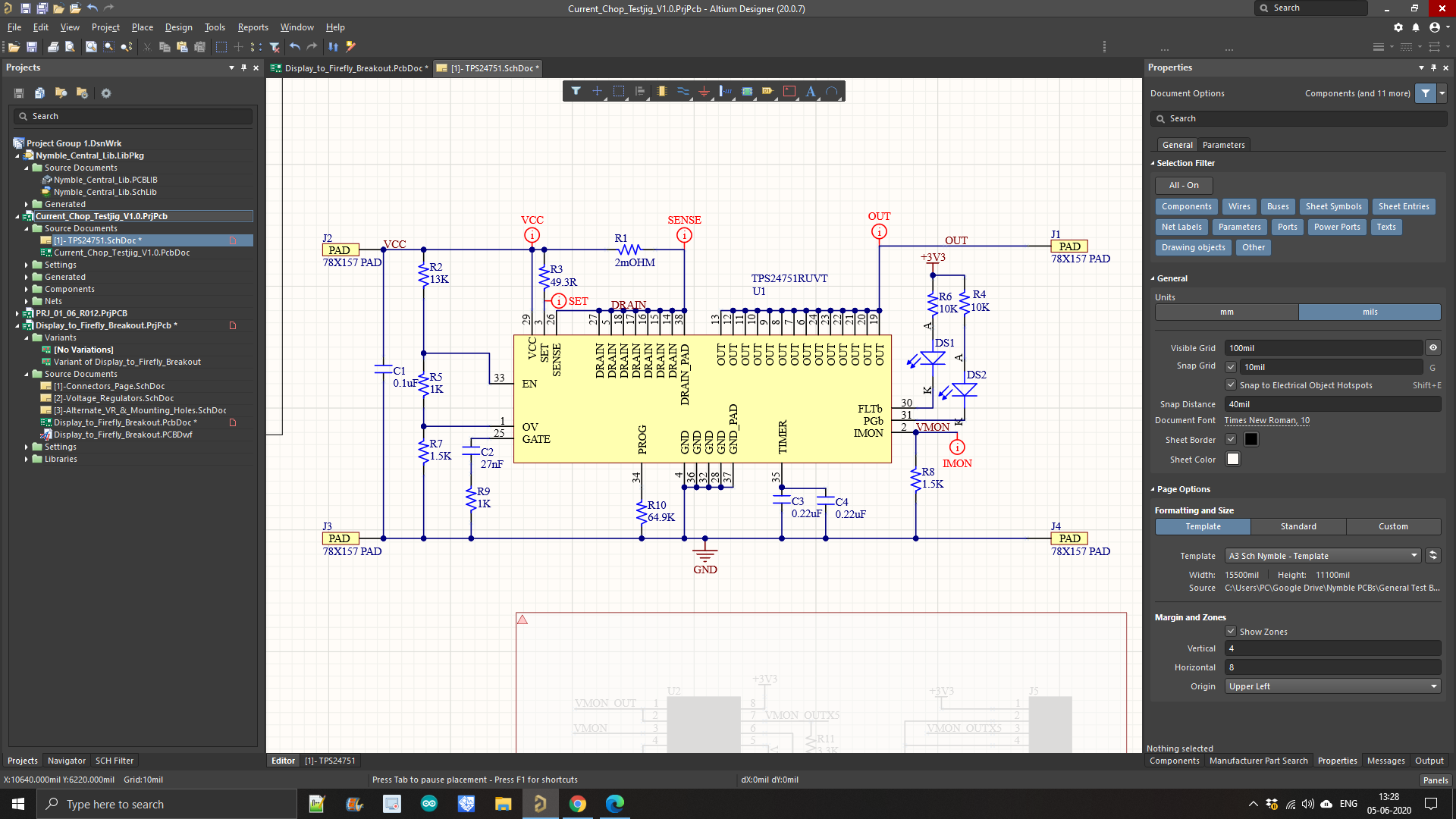Select the Place Text String tool
This screenshot has width=1456, height=819.
tap(811, 92)
